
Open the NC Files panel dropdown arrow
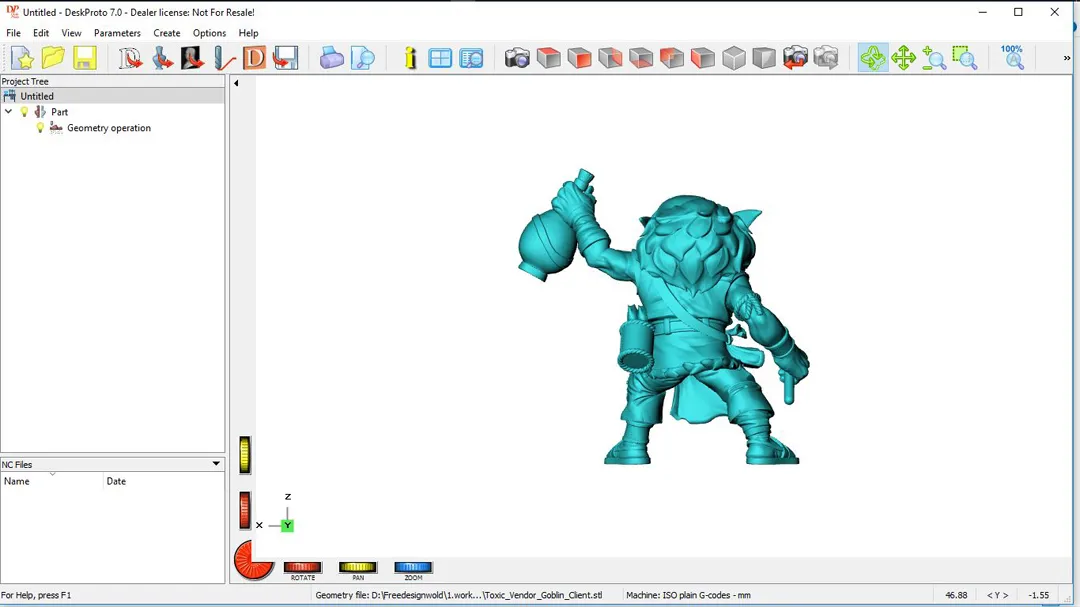click(216, 464)
